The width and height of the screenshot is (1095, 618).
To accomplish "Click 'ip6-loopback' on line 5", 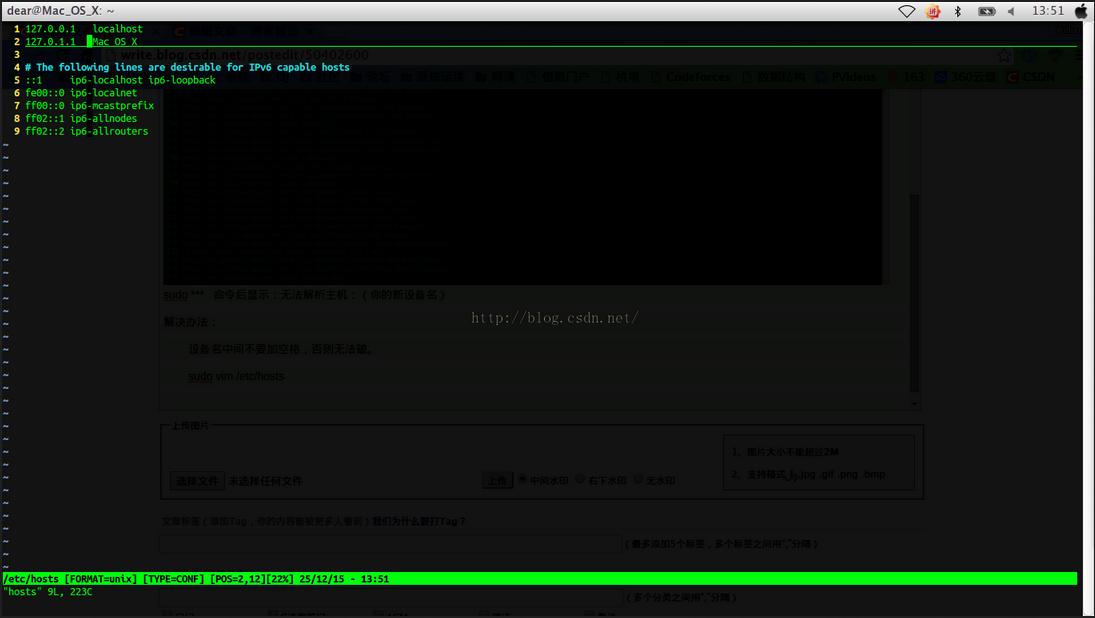I will click(182, 80).
